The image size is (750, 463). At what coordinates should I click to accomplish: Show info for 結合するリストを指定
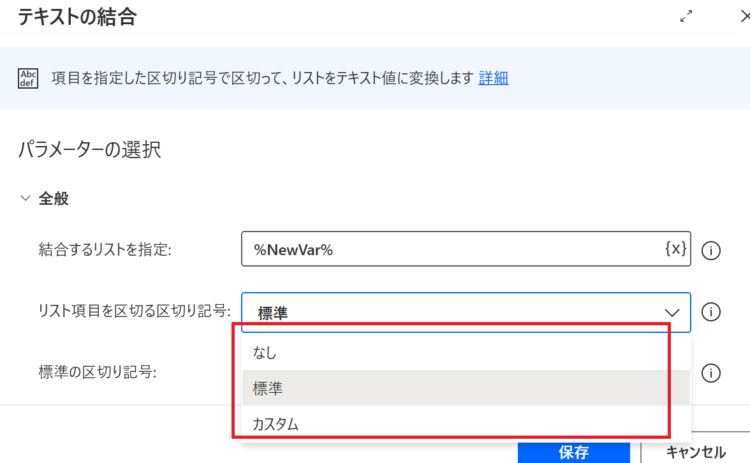711,250
